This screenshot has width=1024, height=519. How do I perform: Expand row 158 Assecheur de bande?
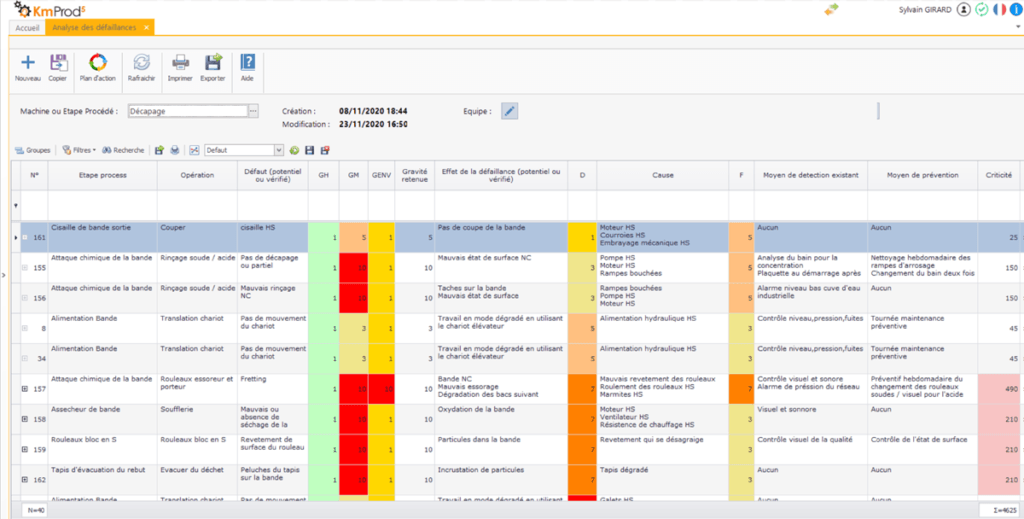25,419
